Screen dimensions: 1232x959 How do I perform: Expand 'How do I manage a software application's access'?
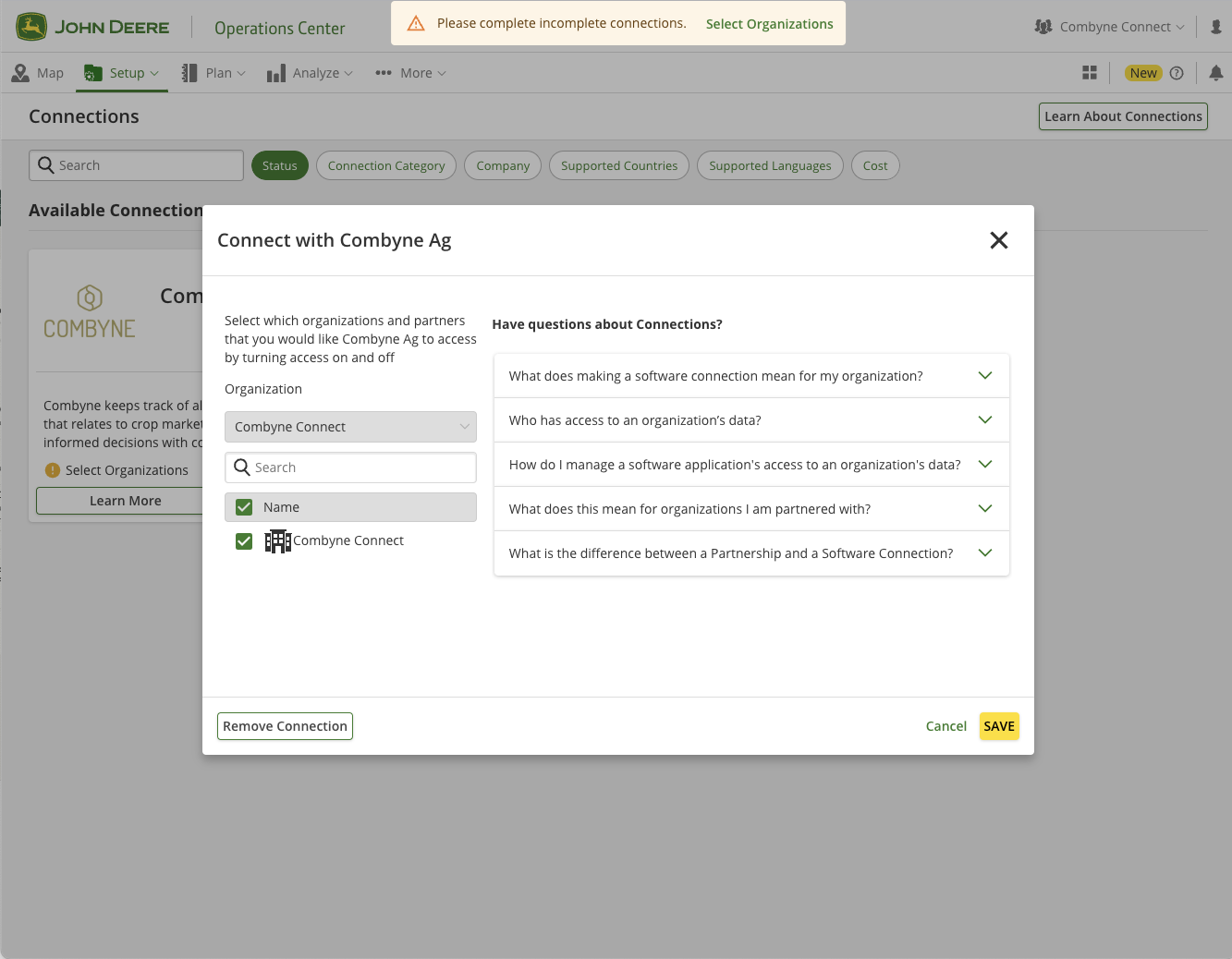[751, 465]
